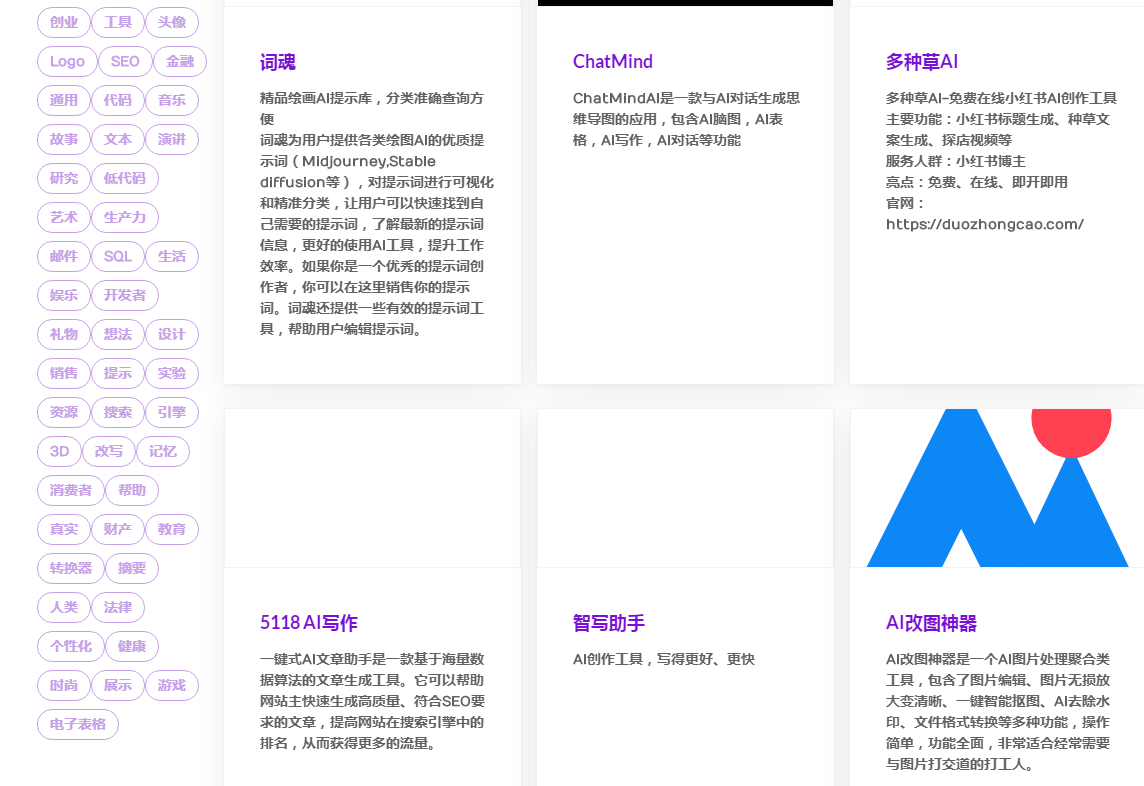Open the 低代码 tag
Image resolution: width=1144 pixels, height=786 pixels.
coord(125,178)
